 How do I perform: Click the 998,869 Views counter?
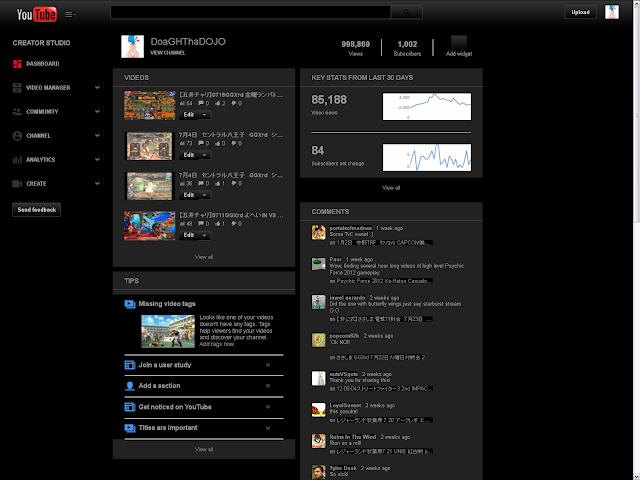(x=356, y=48)
